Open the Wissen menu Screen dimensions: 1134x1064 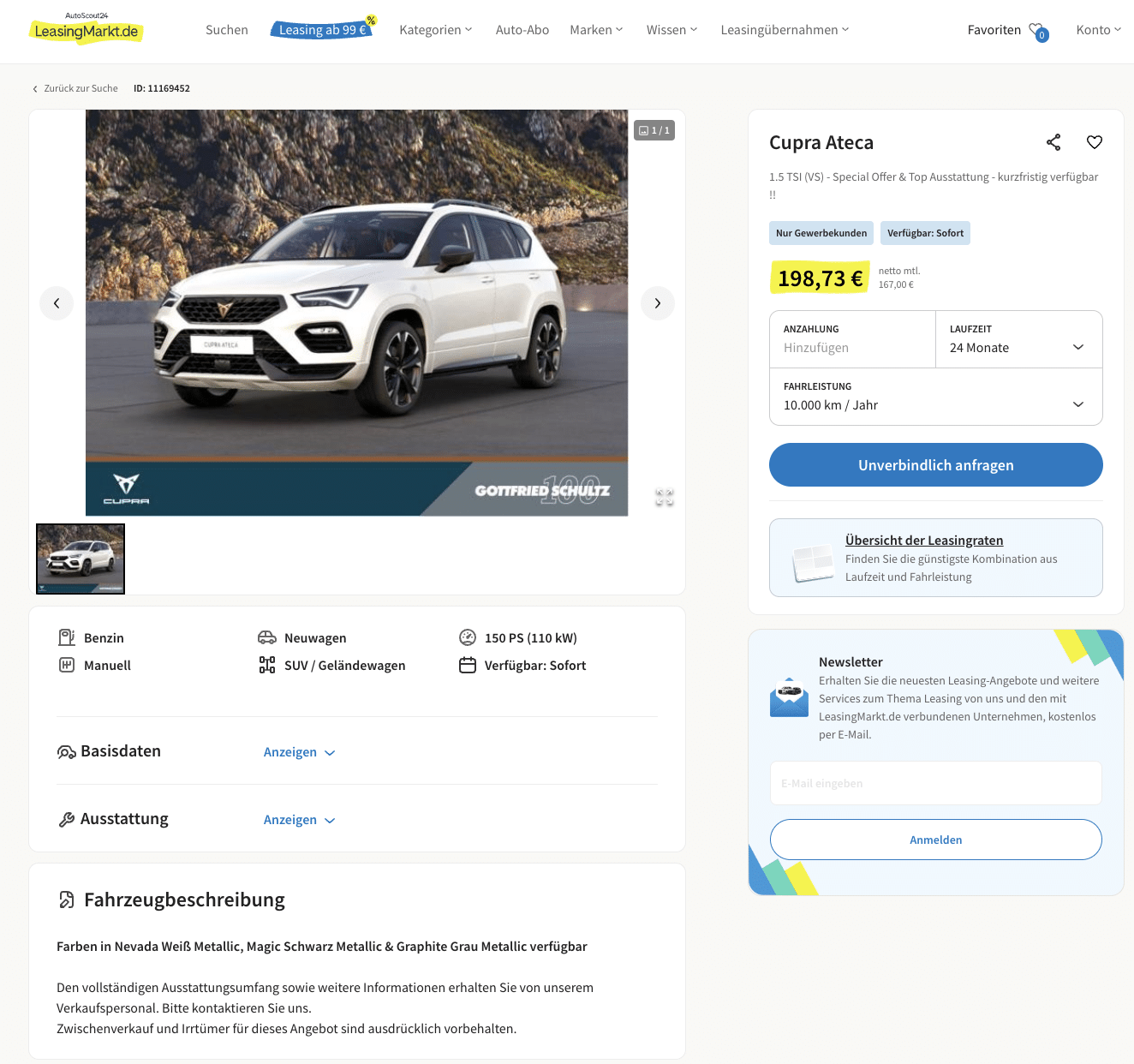(671, 30)
